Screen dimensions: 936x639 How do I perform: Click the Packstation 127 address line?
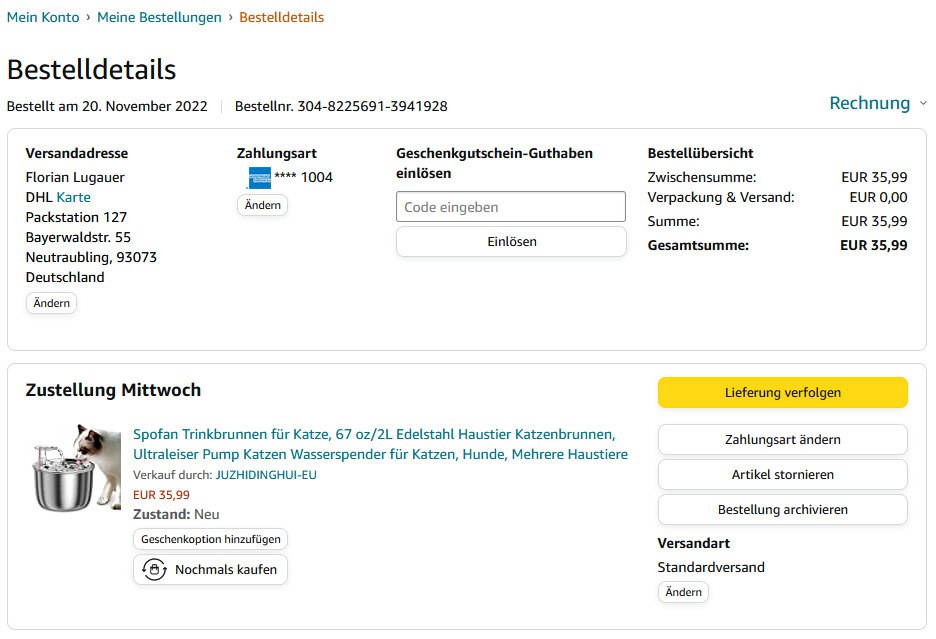(x=76, y=217)
